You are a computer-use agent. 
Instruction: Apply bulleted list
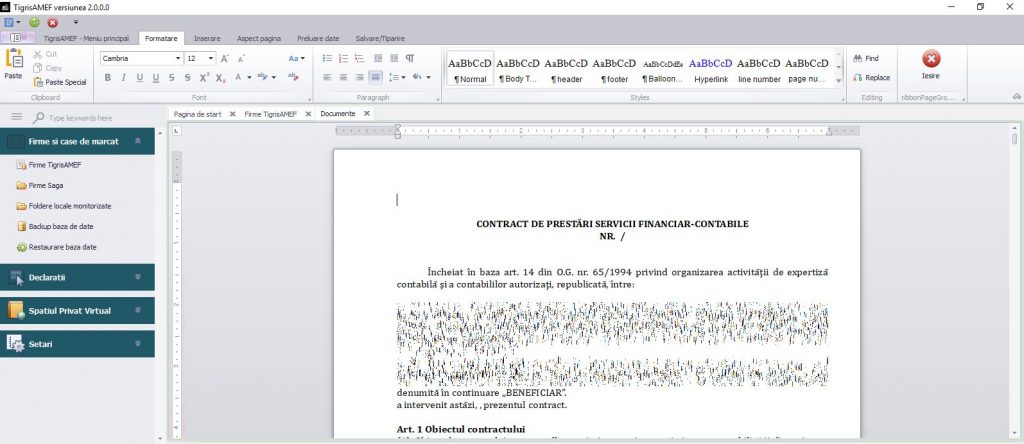(327, 58)
